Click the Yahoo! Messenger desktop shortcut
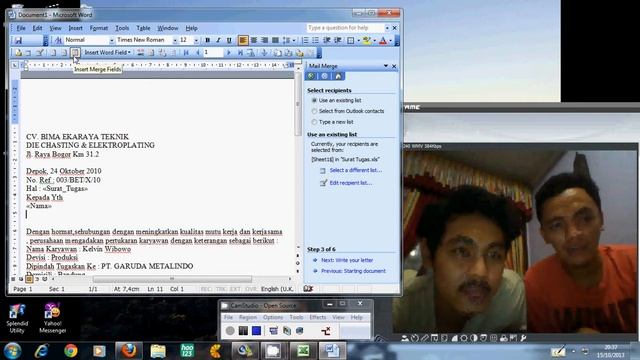Screen dimensions: 640x360 click(x=53, y=318)
